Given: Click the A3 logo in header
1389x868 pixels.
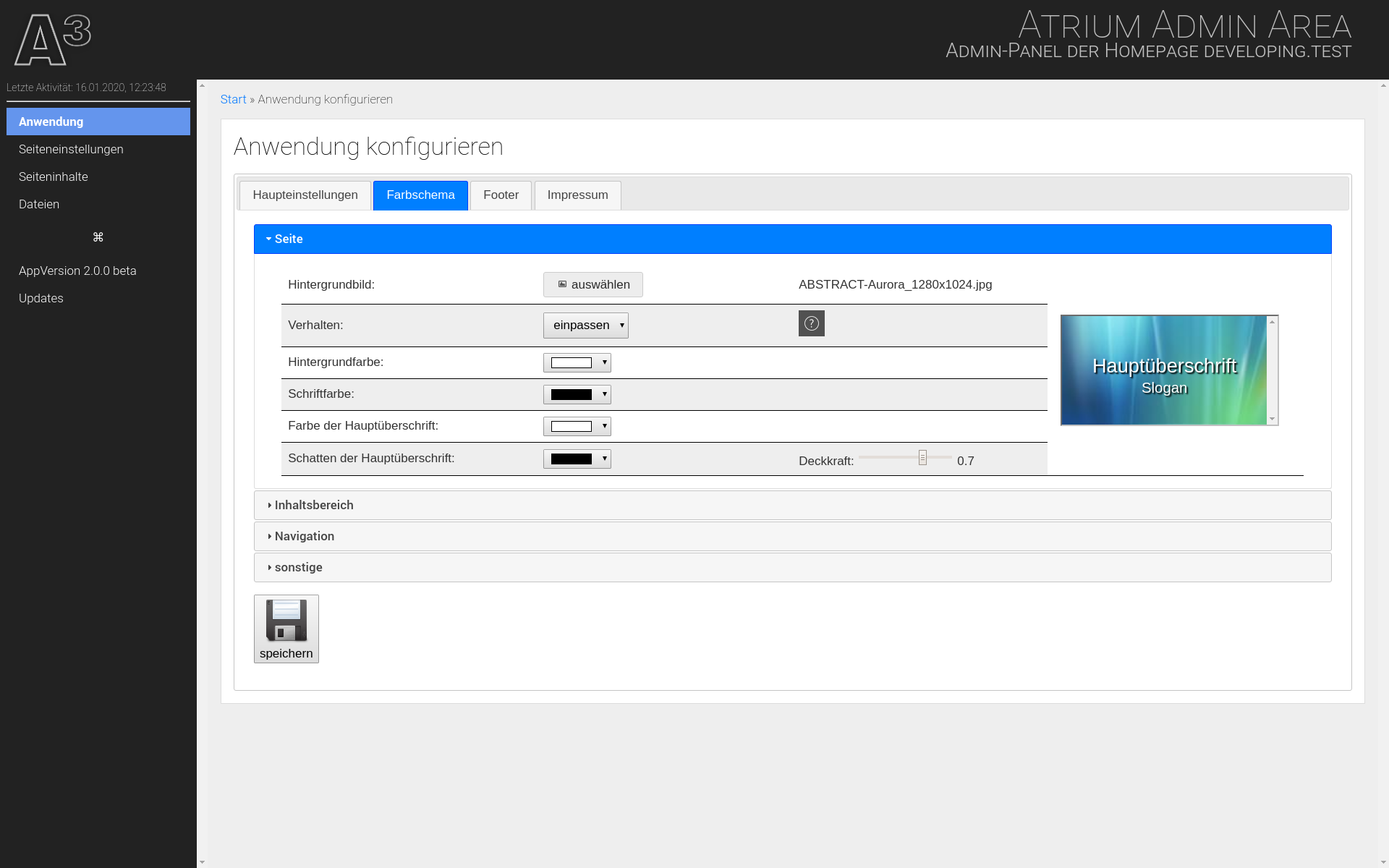Looking at the screenshot, I should [53, 40].
